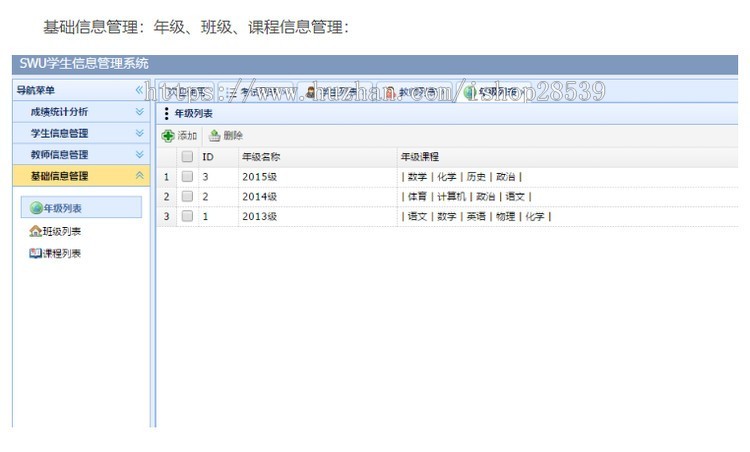Sort by the 年级名称 column header
This screenshot has width=750, height=452.
(x=318, y=157)
